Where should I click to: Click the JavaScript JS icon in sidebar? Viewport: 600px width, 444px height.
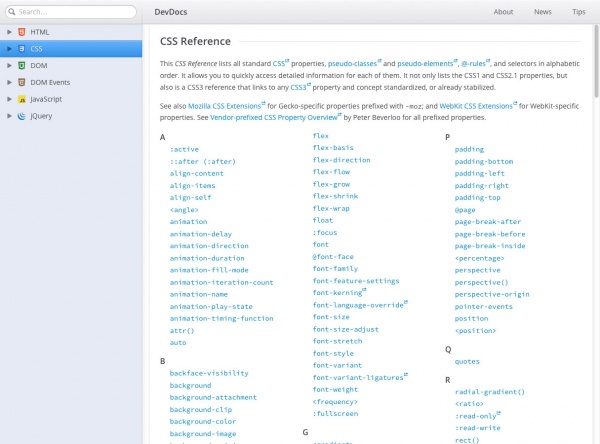coord(21,99)
